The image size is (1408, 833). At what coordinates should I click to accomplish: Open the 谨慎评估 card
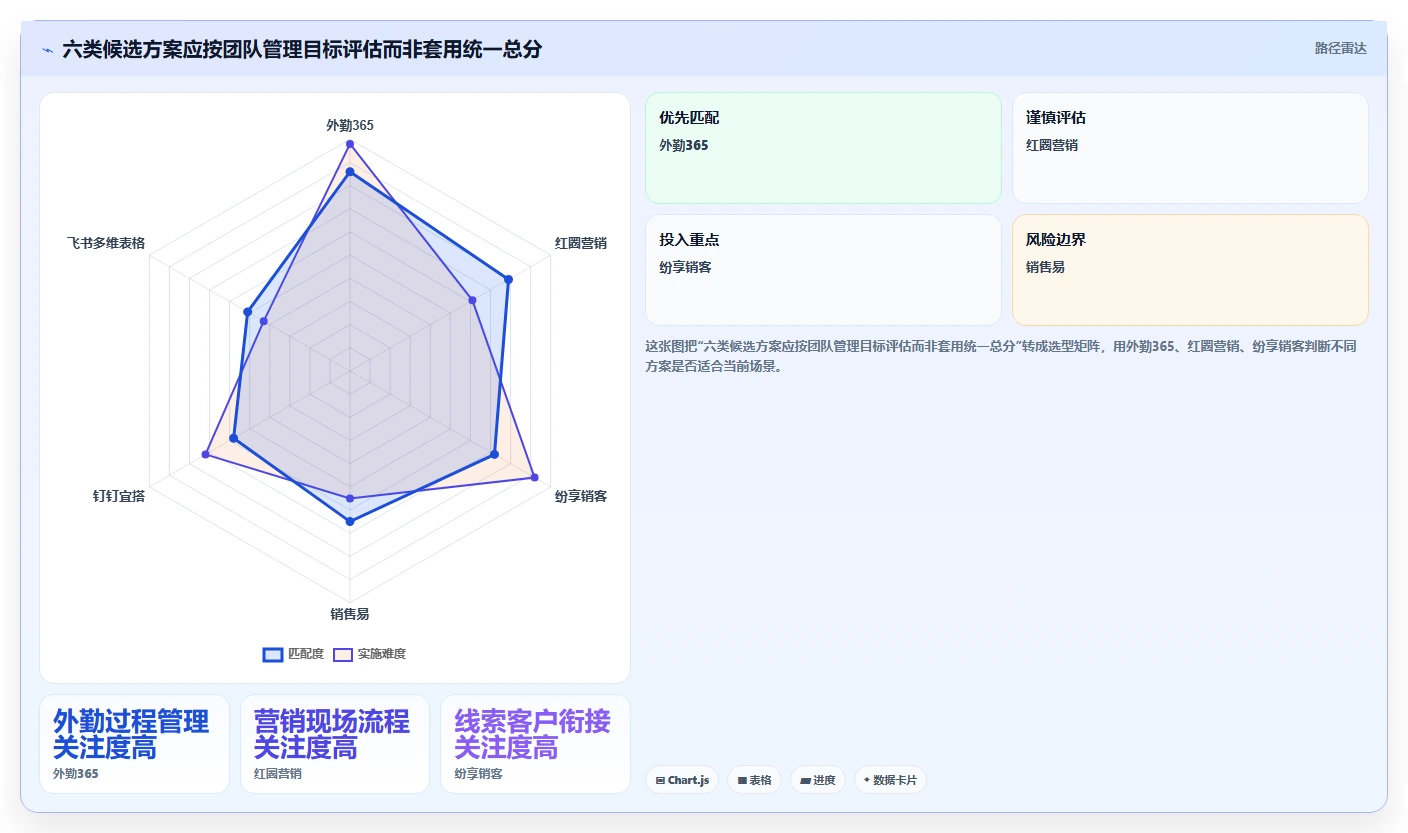[x=1190, y=148]
